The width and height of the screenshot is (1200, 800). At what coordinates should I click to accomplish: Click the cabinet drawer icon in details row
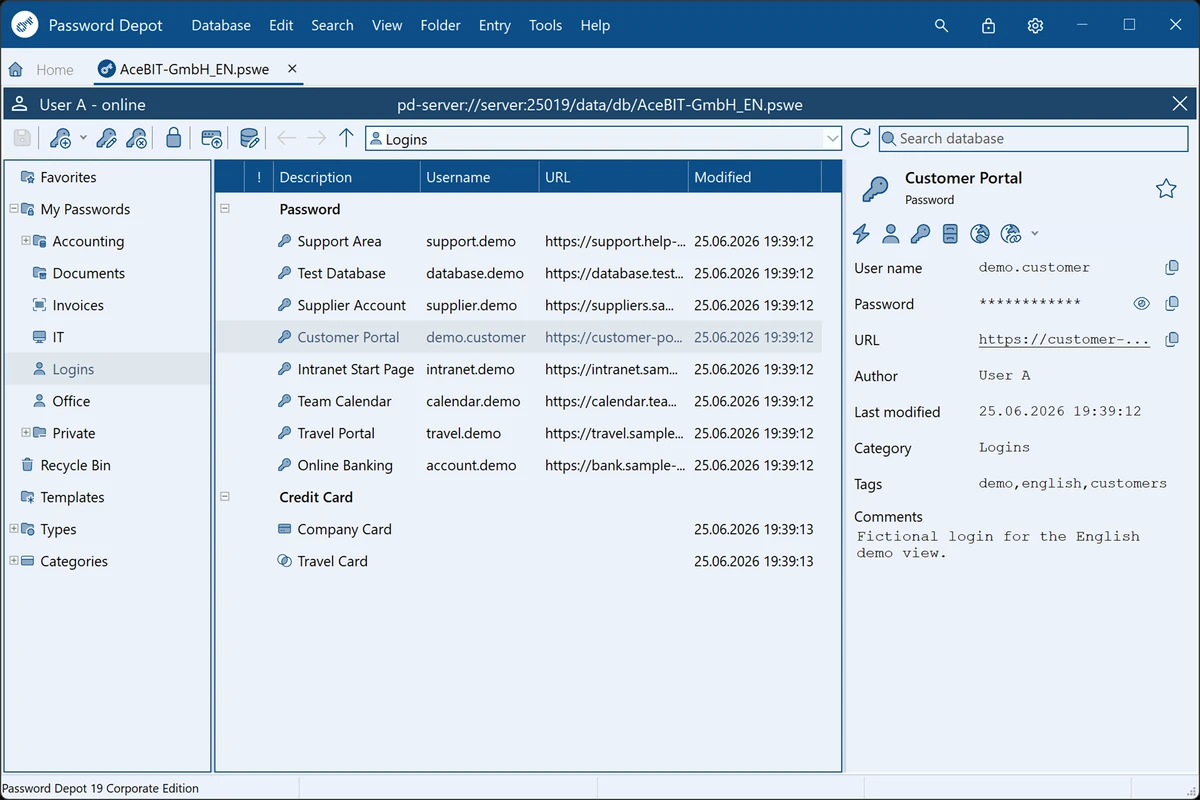[x=950, y=234]
